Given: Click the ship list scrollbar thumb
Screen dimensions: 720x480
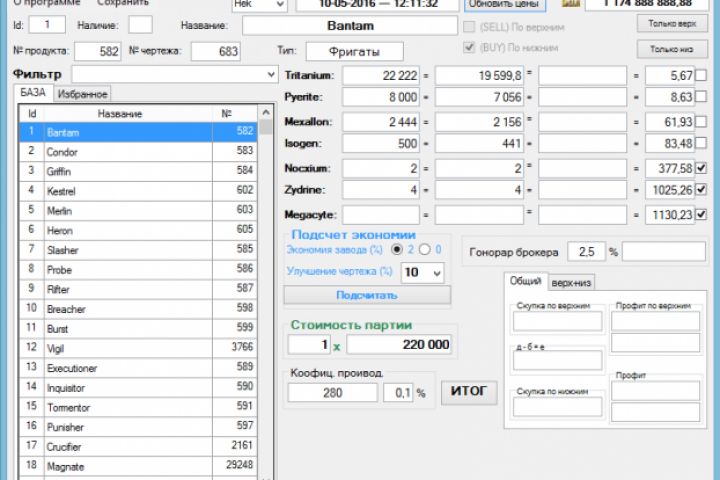Looking at the screenshot, I should [266, 127].
